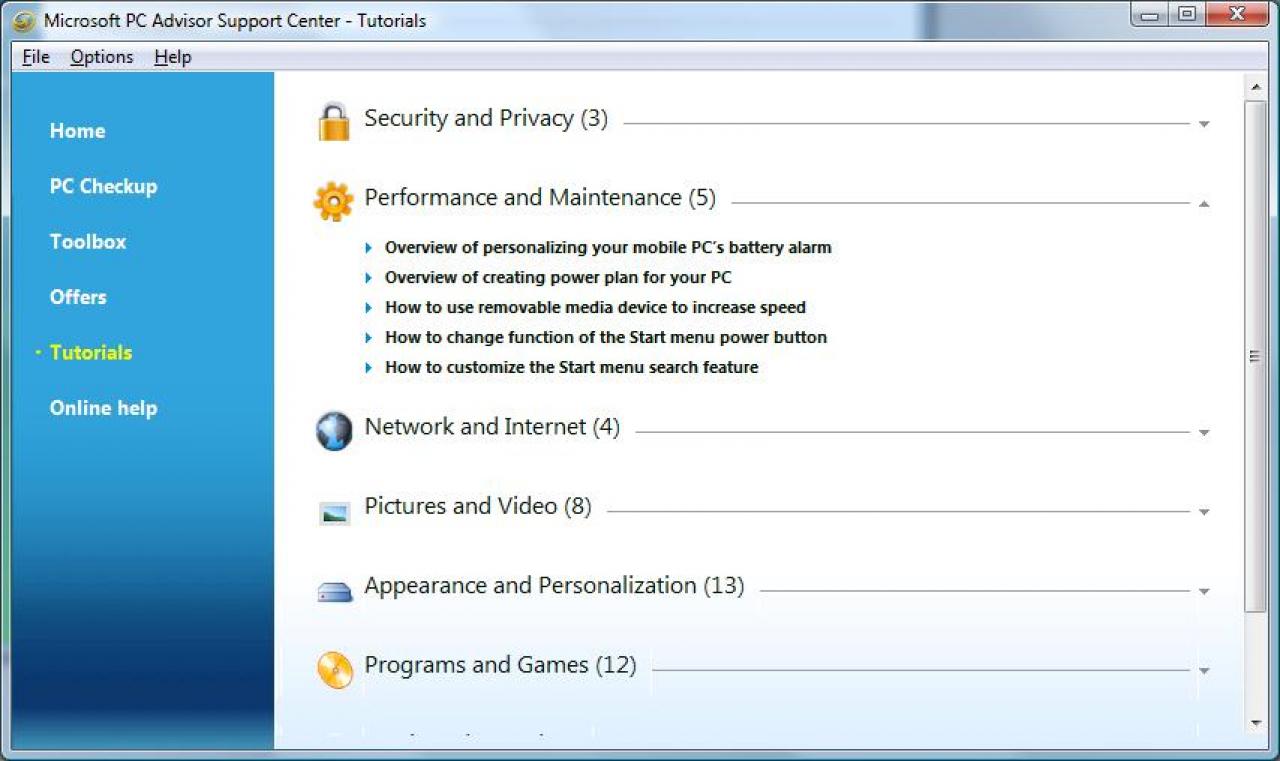The width and height of the screenshot is (1280, 761).
Task: Click the Programs and Games disc icon
Action: coord(335,670)
